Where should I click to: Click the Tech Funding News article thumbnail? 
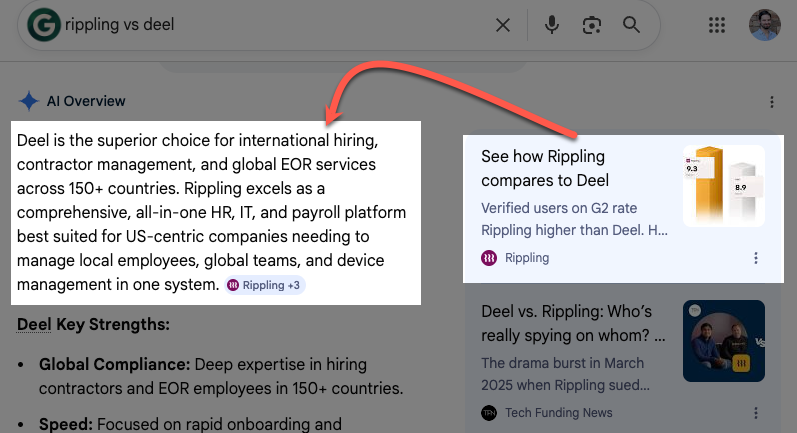coord(724,341)
